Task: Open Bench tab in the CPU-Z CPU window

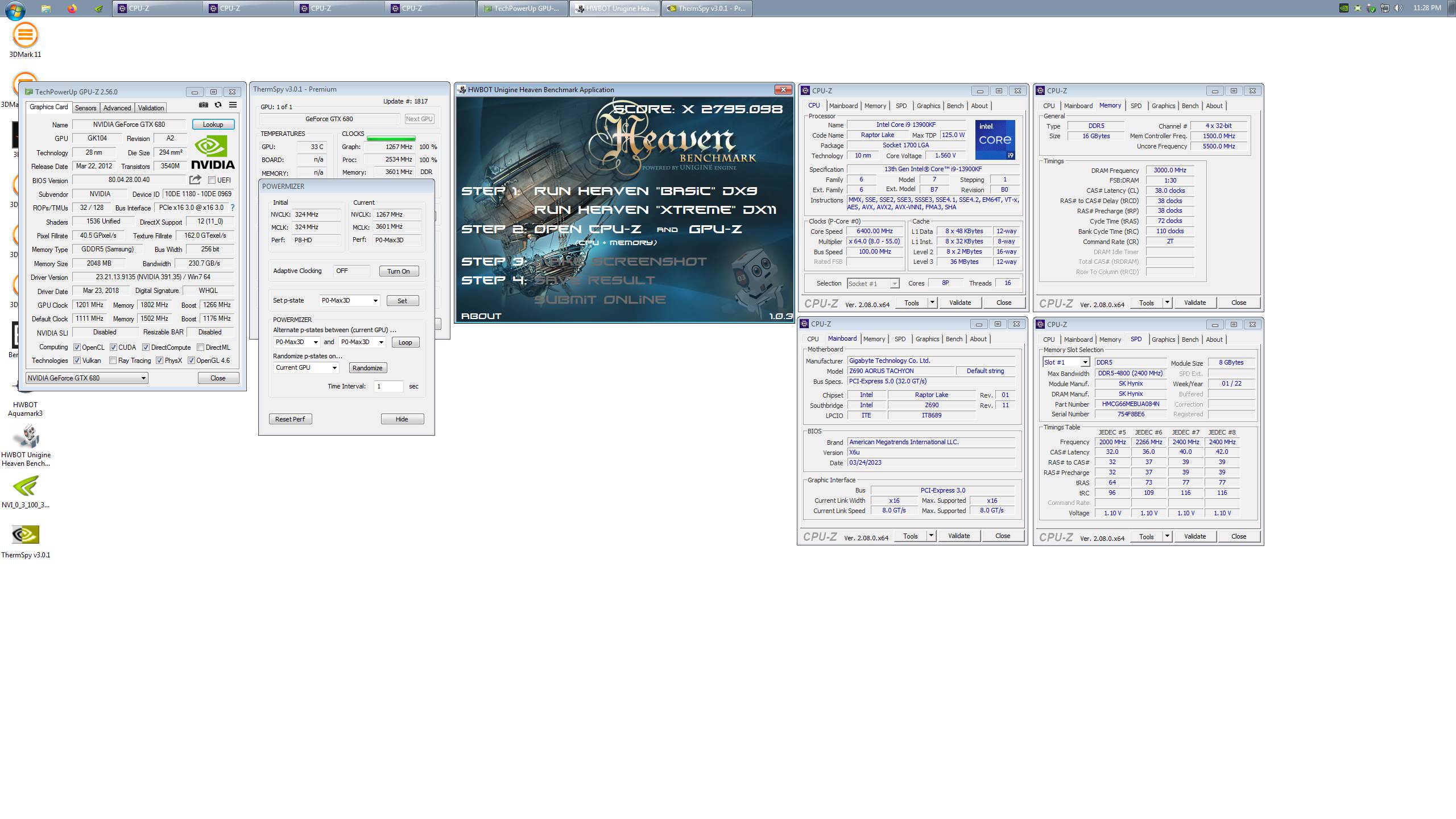Action: tap(955, 106)
